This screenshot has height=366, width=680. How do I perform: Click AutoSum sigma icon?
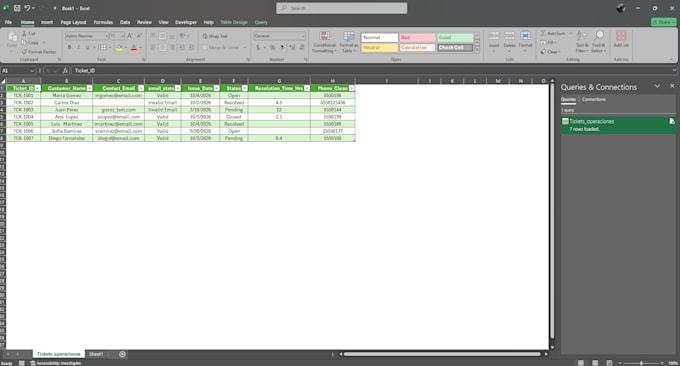click(x=543, y=33)
